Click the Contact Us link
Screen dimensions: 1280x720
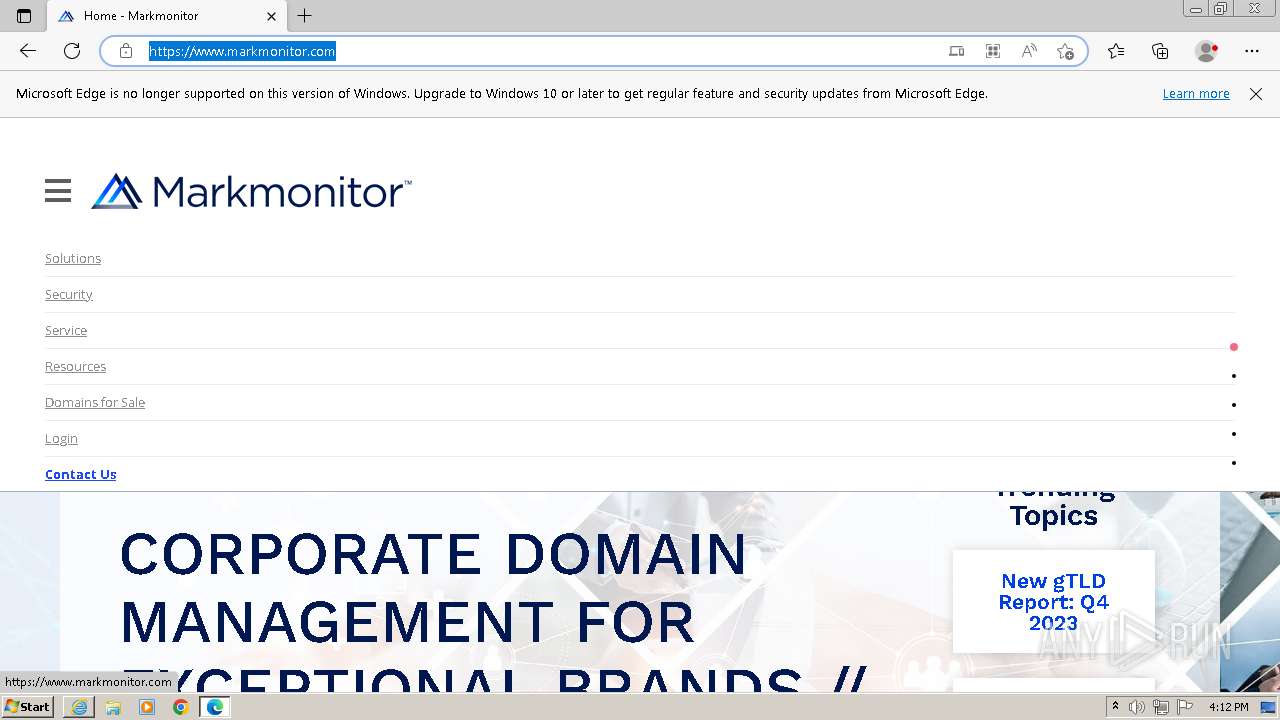pos(81,474)
